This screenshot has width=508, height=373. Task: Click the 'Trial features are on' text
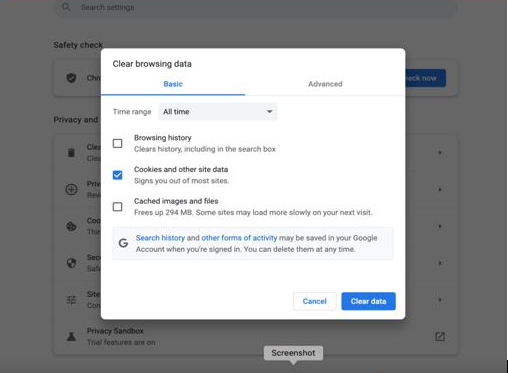pyautogui.click(x=121, y=342)
